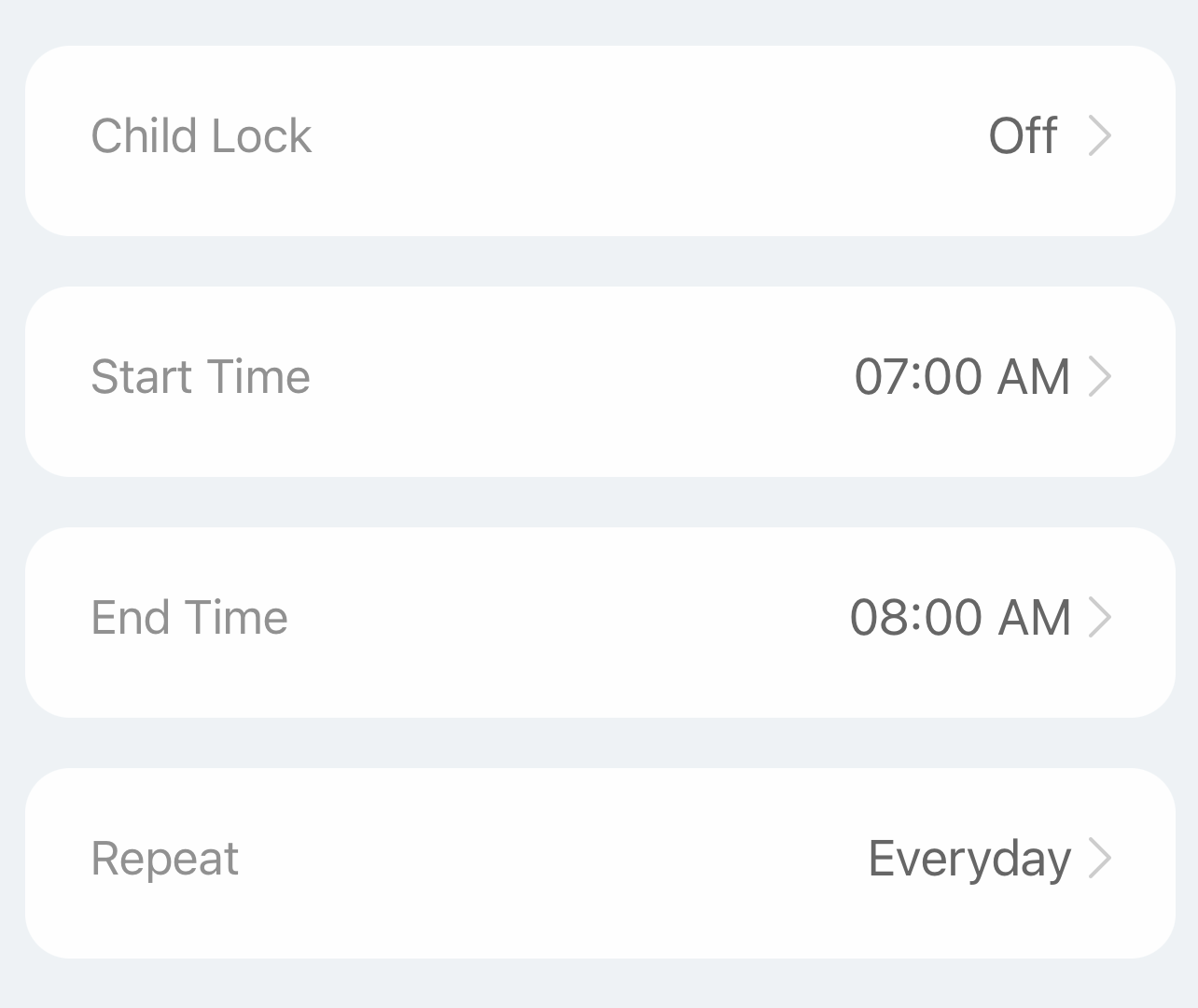Tap the End Time label
This screenshot has width=1198, height=1008.
(x=188, y=618)
